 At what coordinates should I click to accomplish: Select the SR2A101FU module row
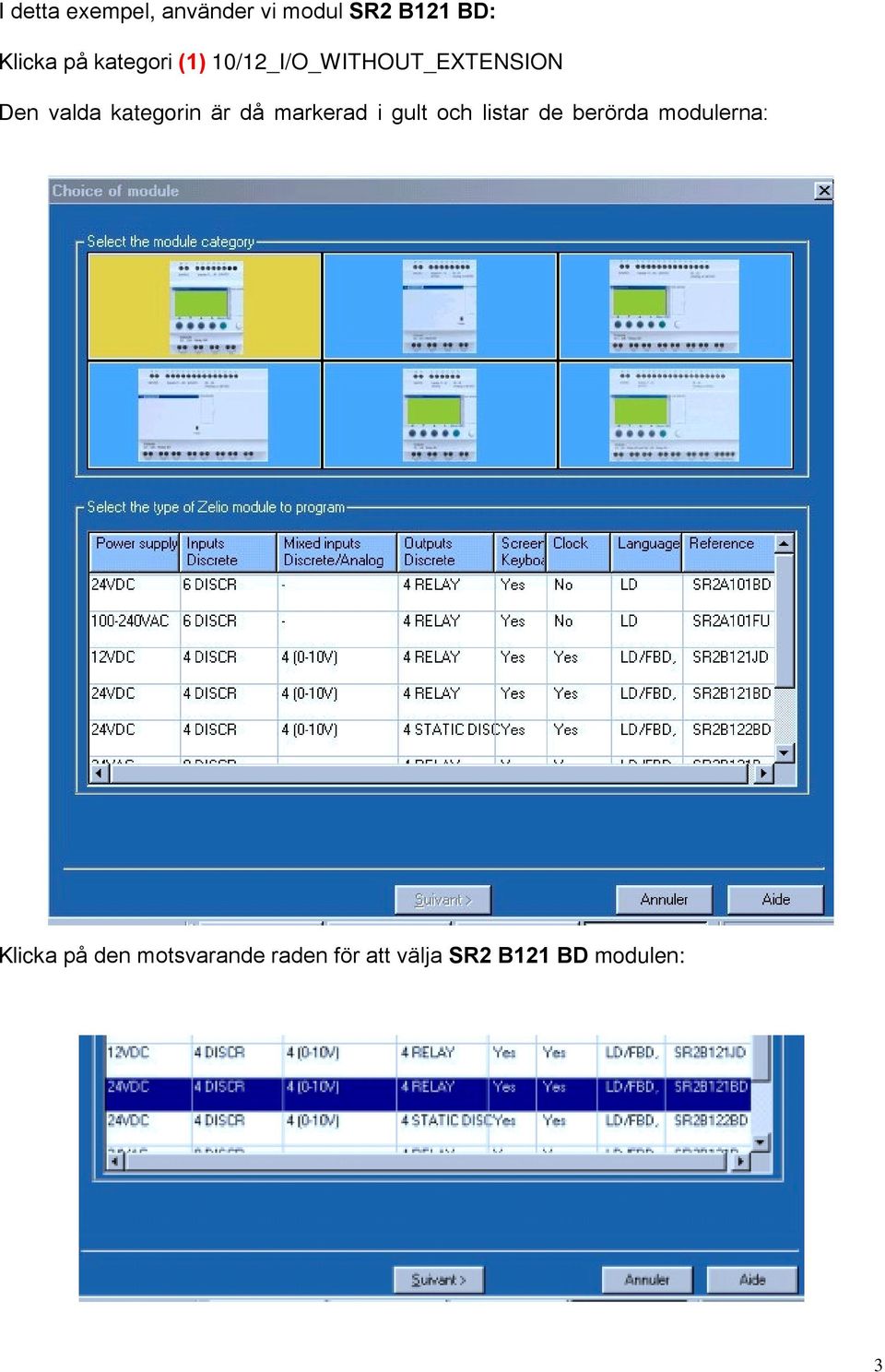click(x=431, y=621)
